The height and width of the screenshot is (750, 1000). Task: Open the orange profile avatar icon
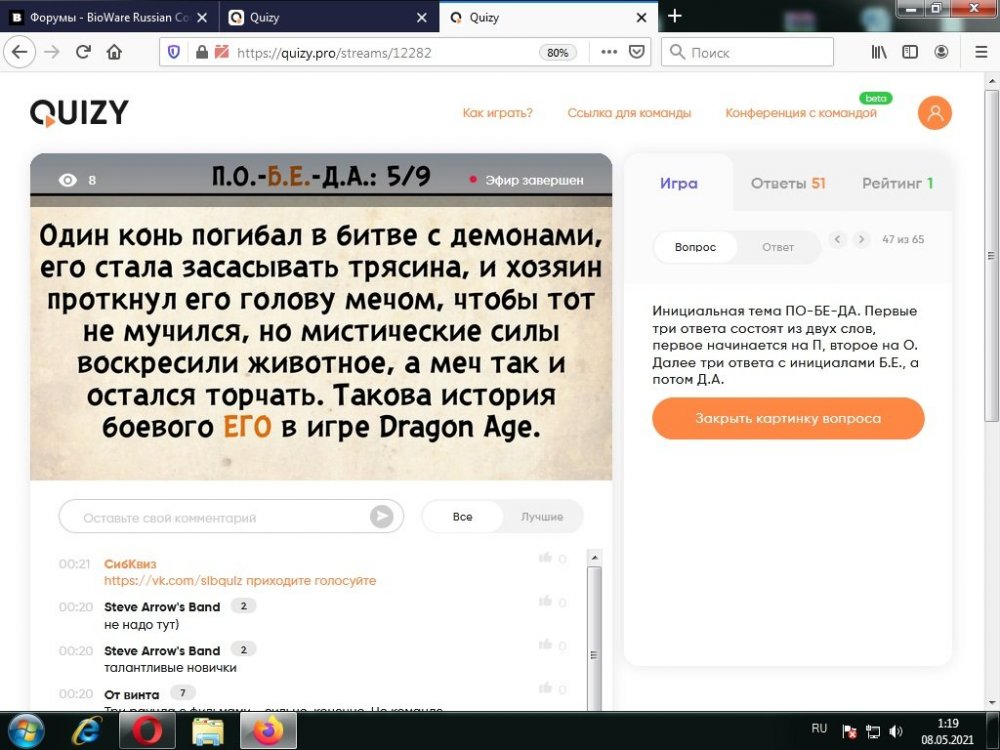point(934,113)
